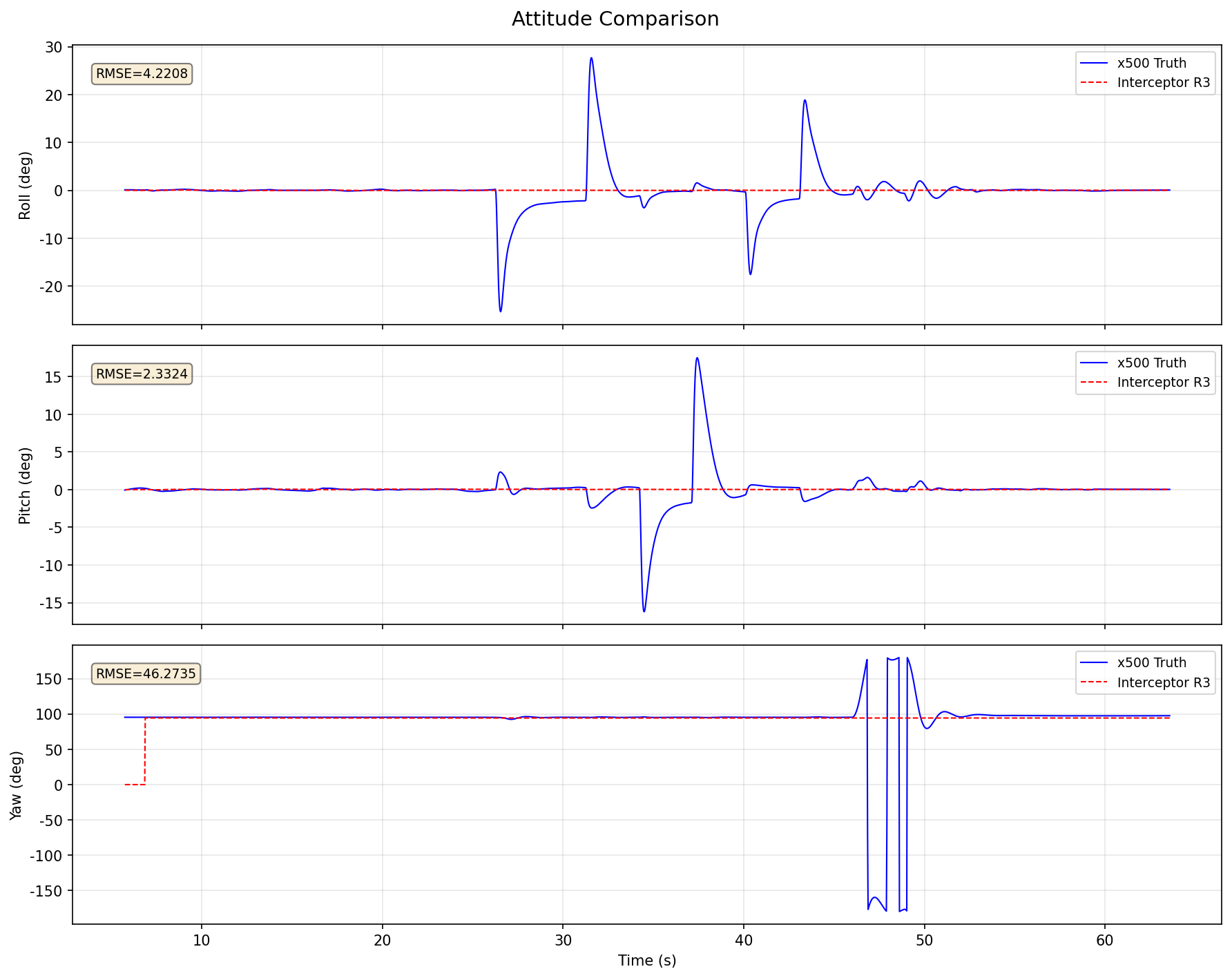
Task: Click x500 Truth legend entry in Pitch plot
Action: click(x=1145, y=363)
